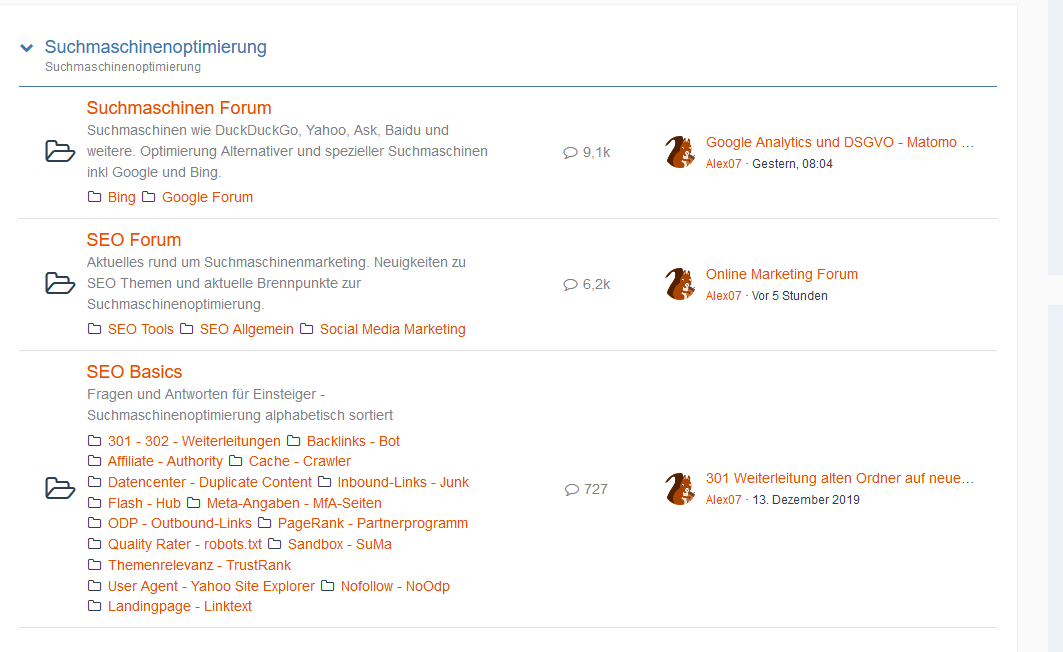This screenshot has width=1063, height=652.
Task: Click small folder icon next to SEO Tools
Action: [x=95, y=329]
